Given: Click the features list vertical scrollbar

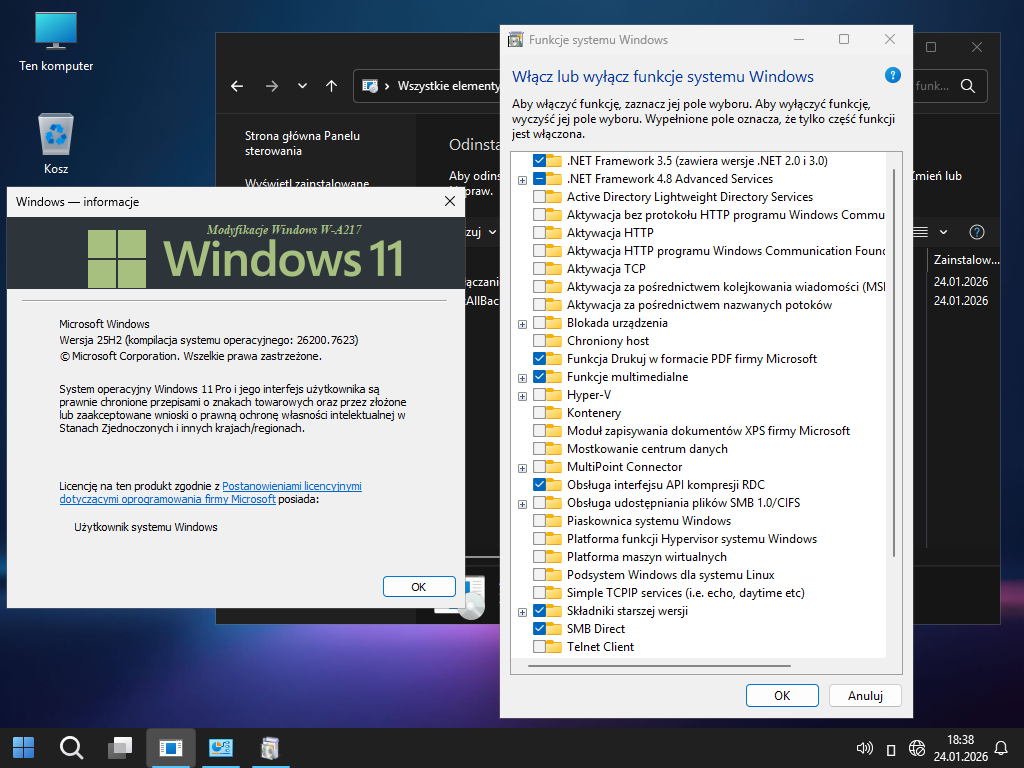Looking at the screenshot, I should pyautogui.click(x=894, y=360).
